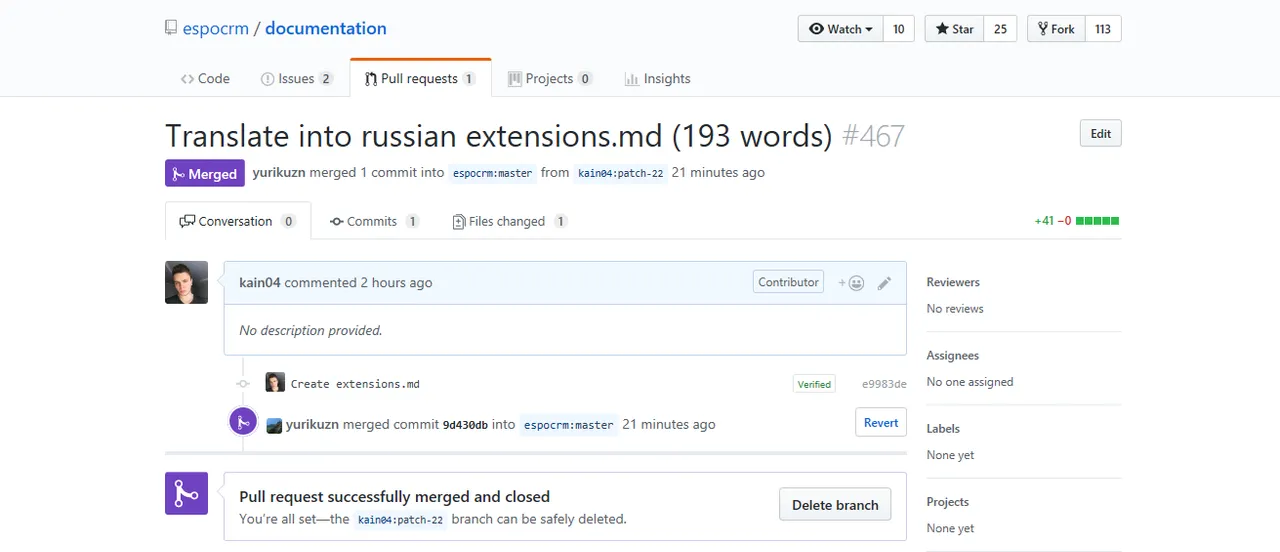1280x552 pixels.
Task: View the 25 stargazers count
Action: (1000, 29)
